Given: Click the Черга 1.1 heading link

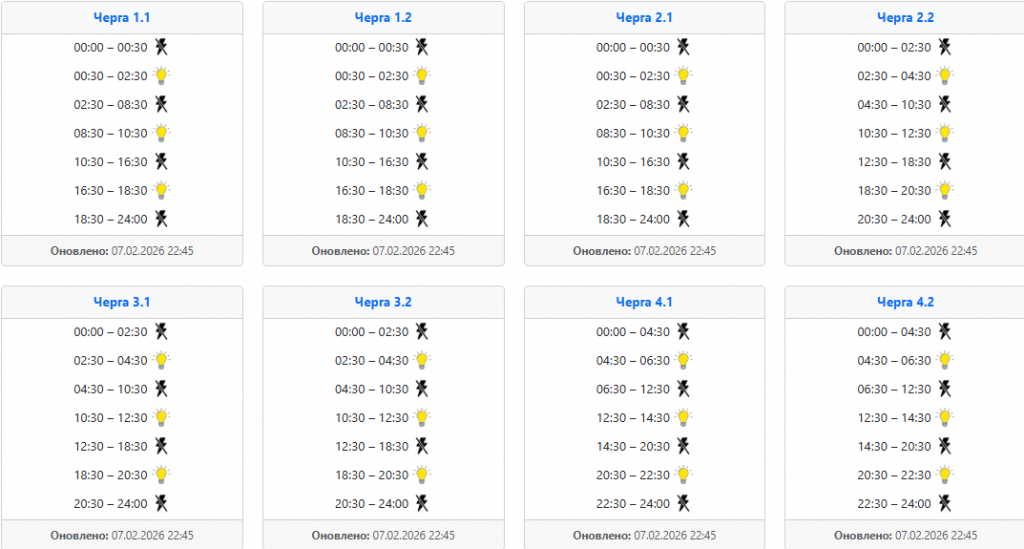Looking at the screenshot, I should [x=121, y=18].
